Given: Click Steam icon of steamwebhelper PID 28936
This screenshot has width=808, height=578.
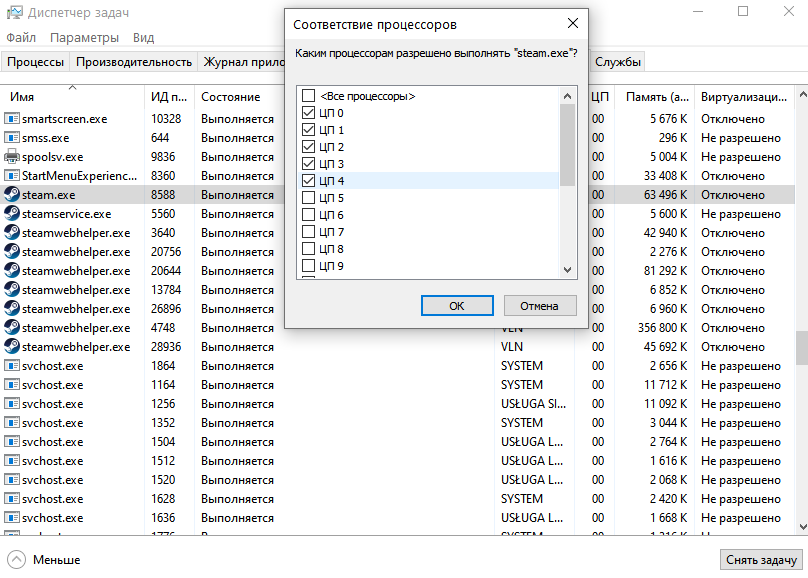Looking at the screenshot, I should pos(12,347).
